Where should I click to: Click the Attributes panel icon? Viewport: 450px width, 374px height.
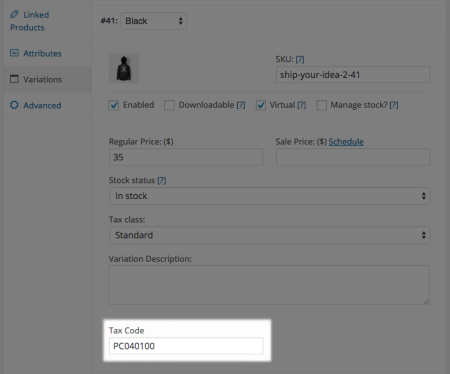(x=14, y=53)
